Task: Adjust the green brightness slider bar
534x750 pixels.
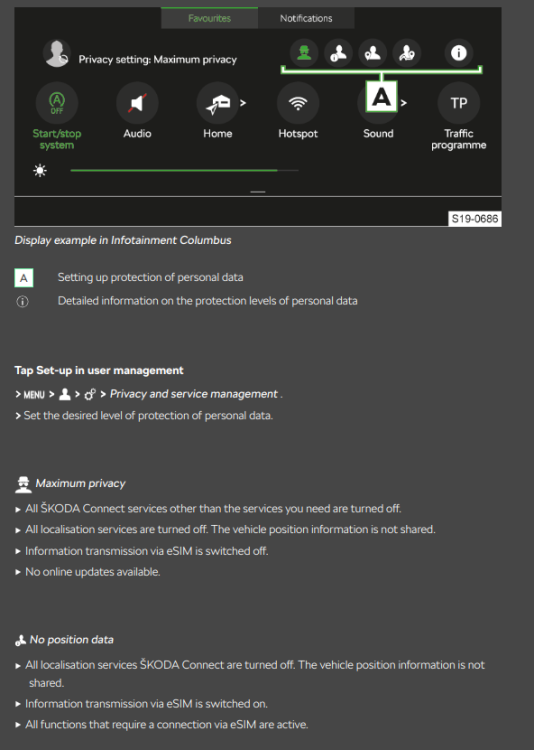Action: (184, 170)
